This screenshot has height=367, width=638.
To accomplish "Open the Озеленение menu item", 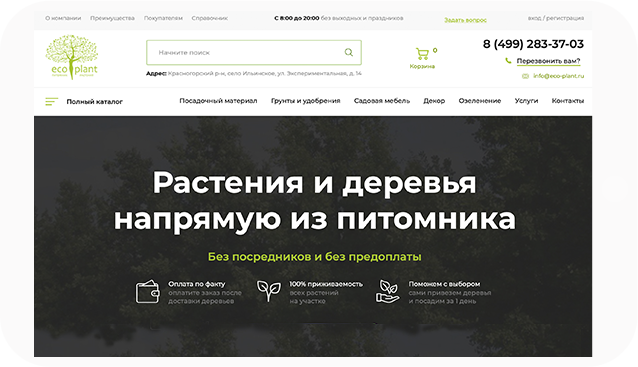I will 480,101.
